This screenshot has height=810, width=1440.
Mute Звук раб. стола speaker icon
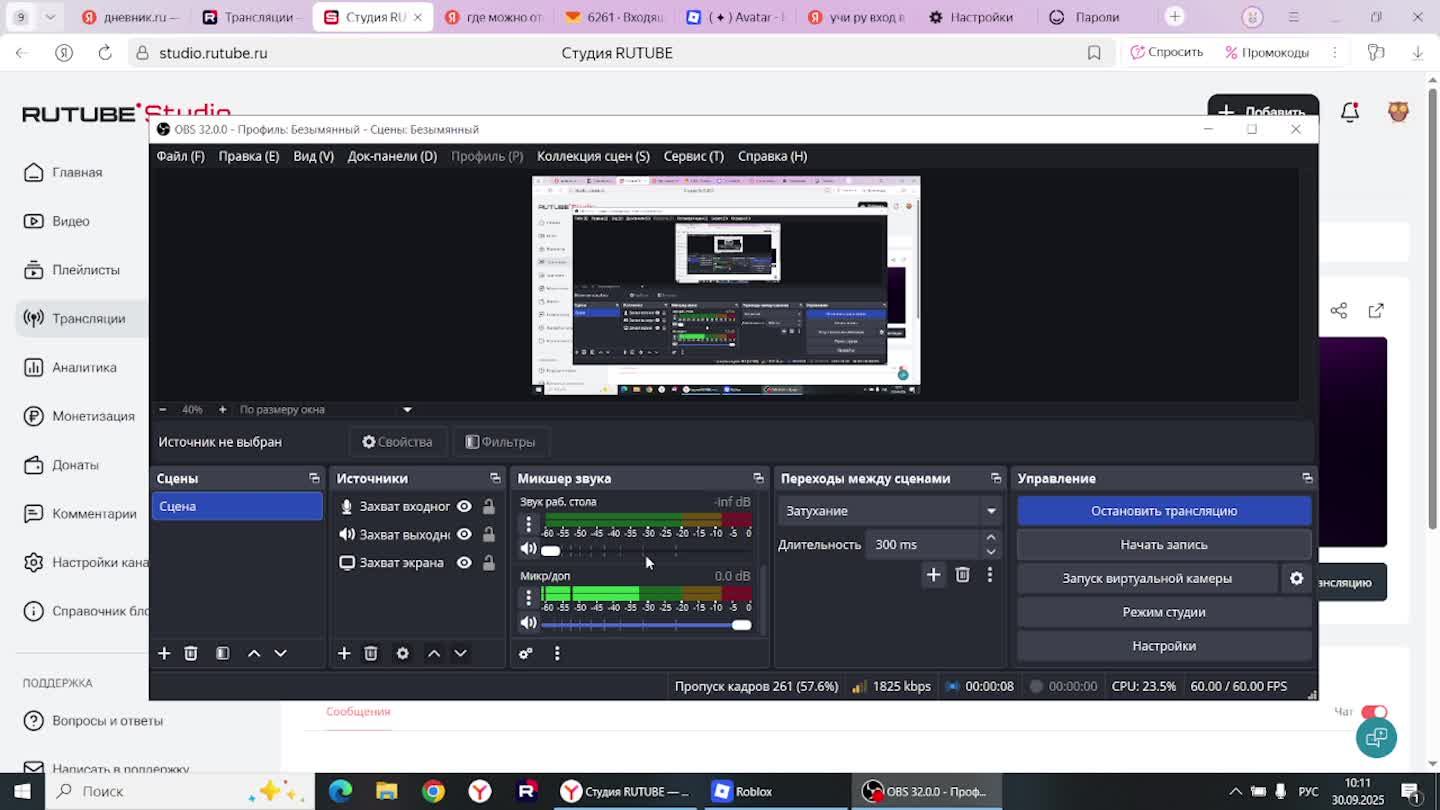pos(528,549)
